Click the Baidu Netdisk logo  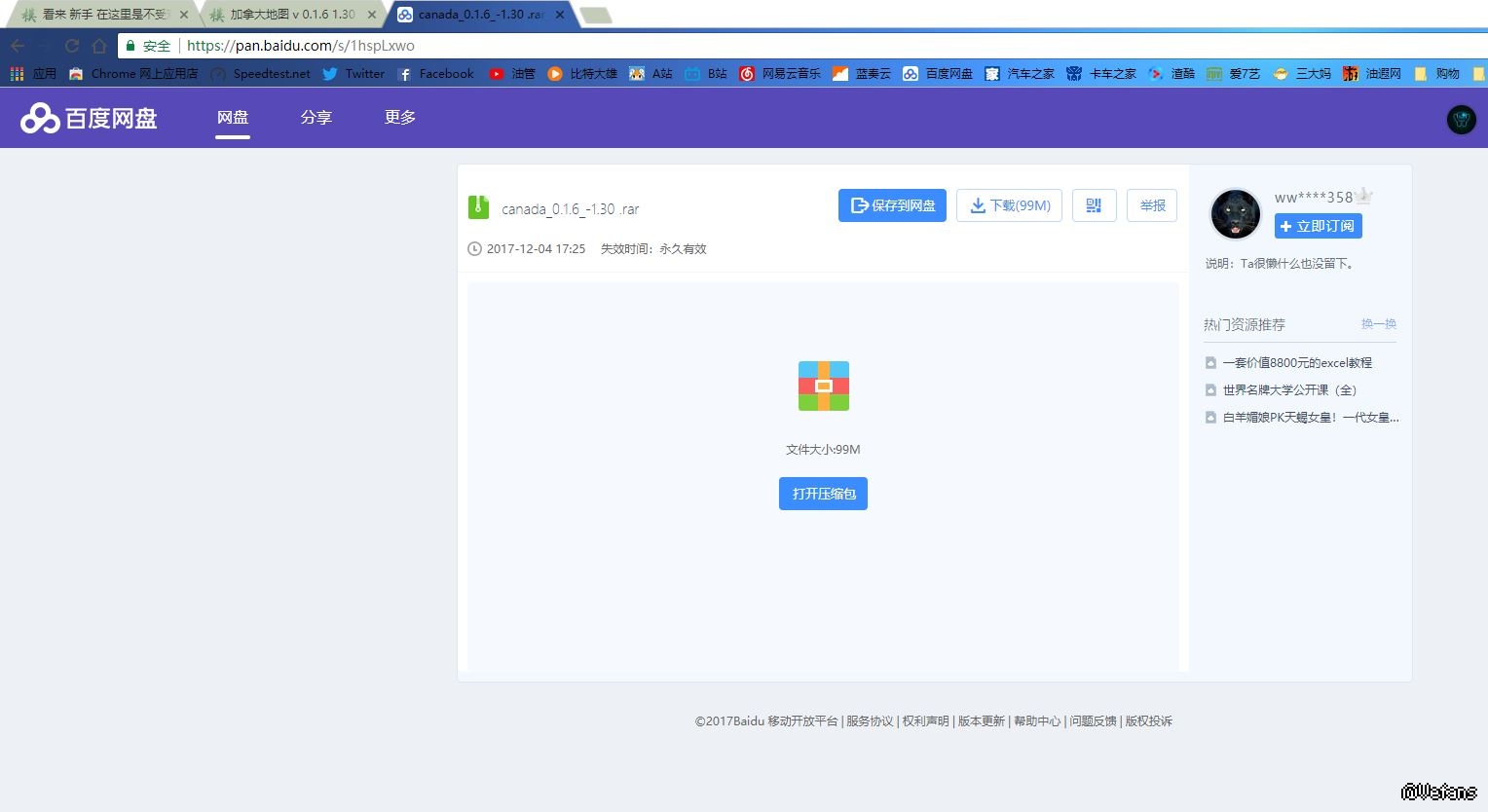tap(90, 118)
